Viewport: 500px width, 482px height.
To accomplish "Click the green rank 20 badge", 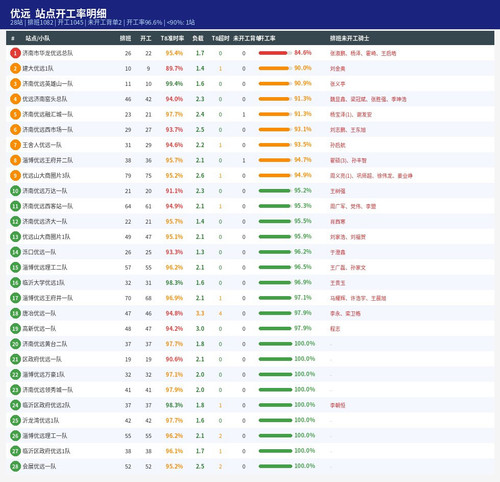I will pyautogui.click(x=15, y=344).
